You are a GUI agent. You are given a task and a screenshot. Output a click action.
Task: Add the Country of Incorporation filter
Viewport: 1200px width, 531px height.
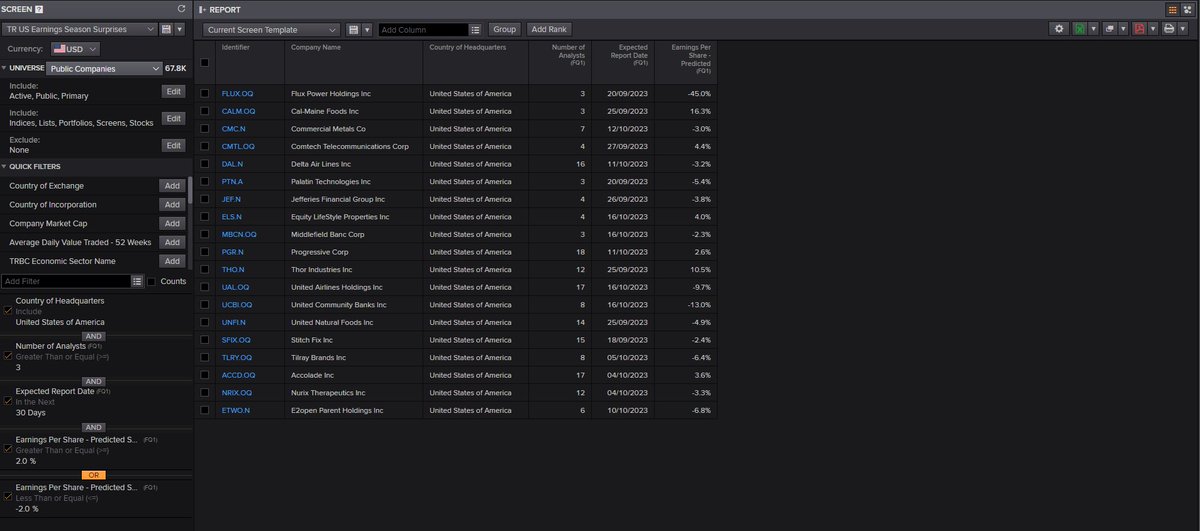[172, 204]
